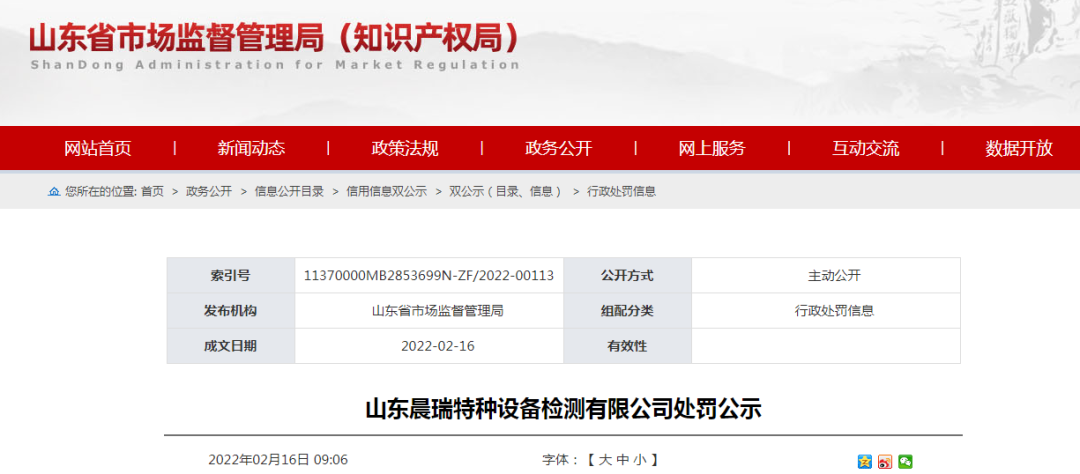The width and height of the screenshot is (1080, 474).
Task: Open 信用信息双公示 breadcrumb link
Action: (x=386, y=191)
